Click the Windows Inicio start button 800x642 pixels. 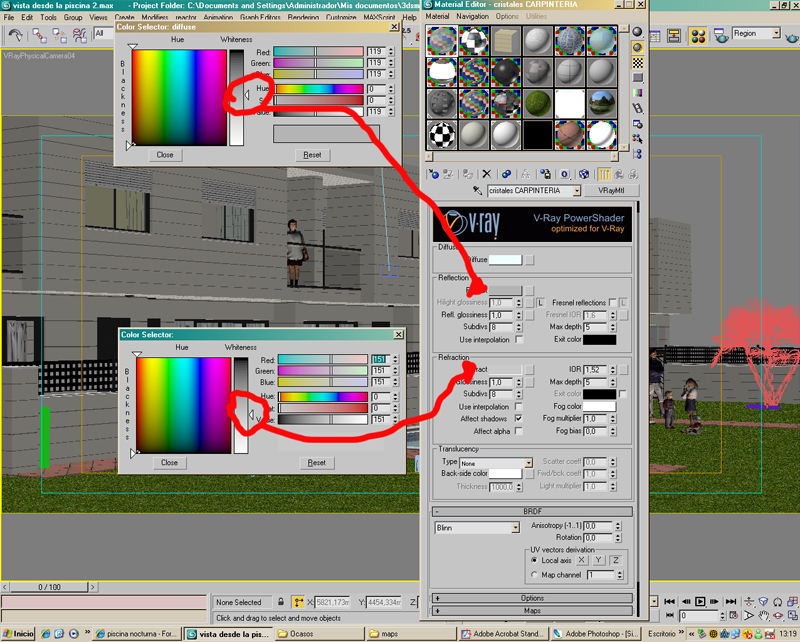[x=18, y=634]
